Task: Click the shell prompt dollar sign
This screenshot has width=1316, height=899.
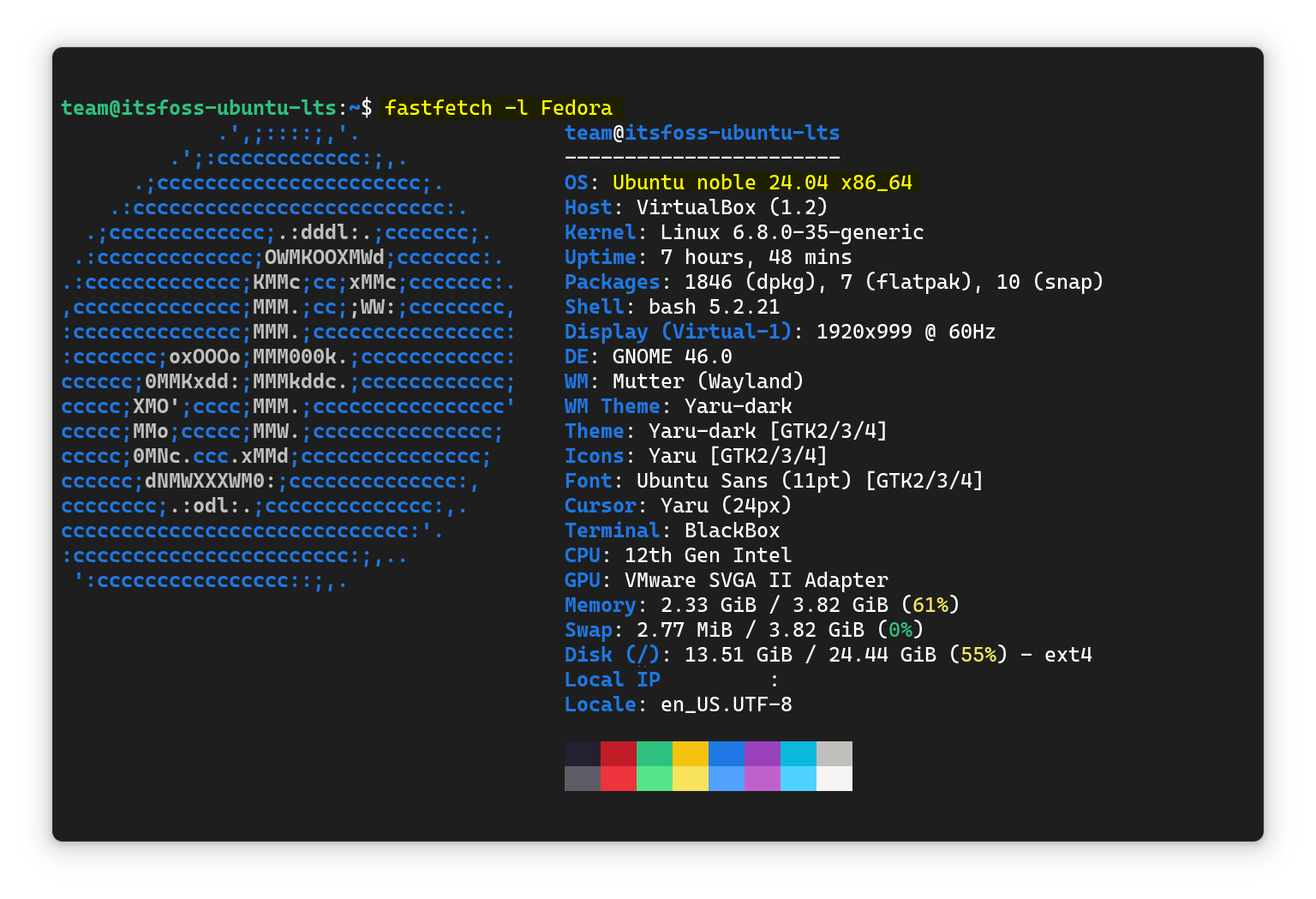Action: click(368, 107)
